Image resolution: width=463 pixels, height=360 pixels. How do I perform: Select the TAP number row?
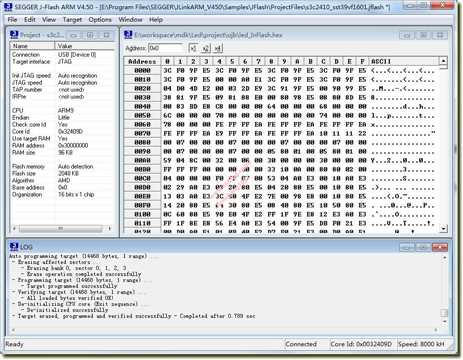click(62, 90)
